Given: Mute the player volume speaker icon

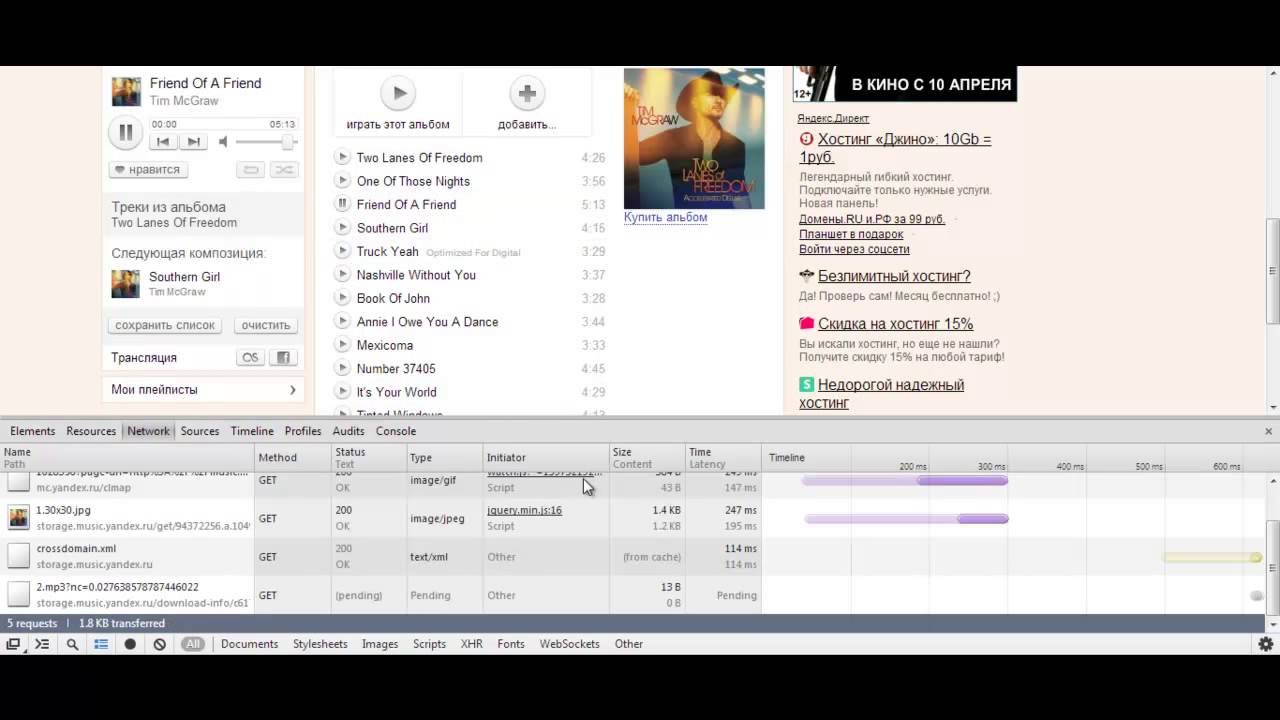Looking at the screenshot, I should click(224, 142).
